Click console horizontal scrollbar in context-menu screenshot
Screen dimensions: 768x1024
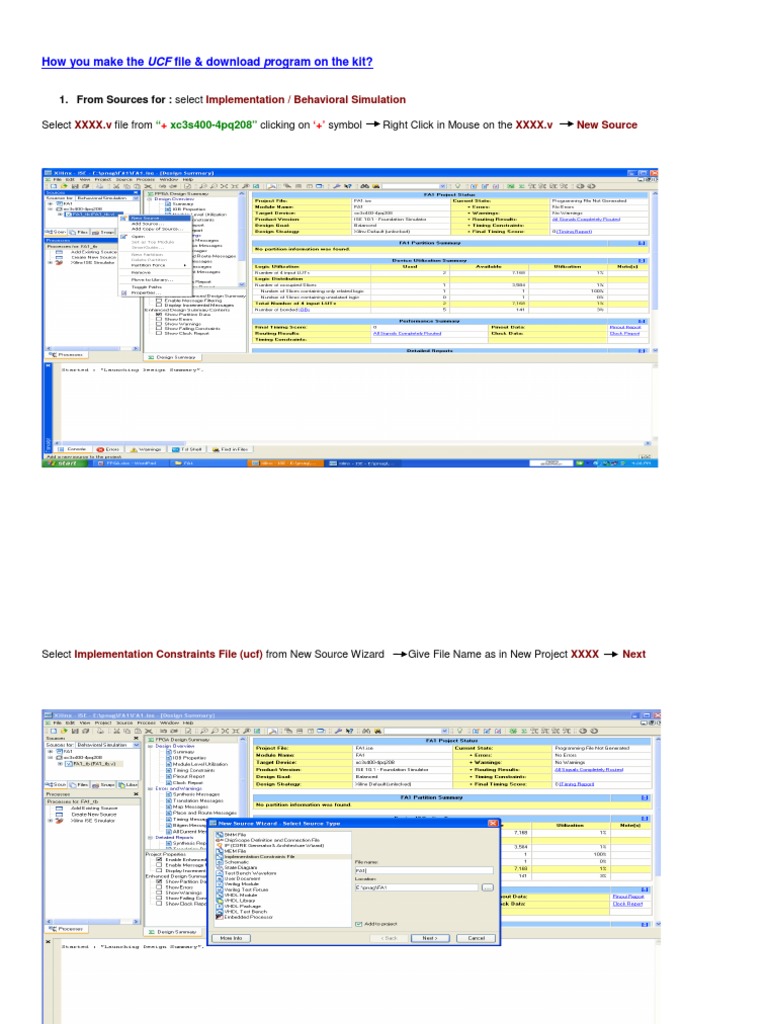pyautogui.click(x=353, y=443)
